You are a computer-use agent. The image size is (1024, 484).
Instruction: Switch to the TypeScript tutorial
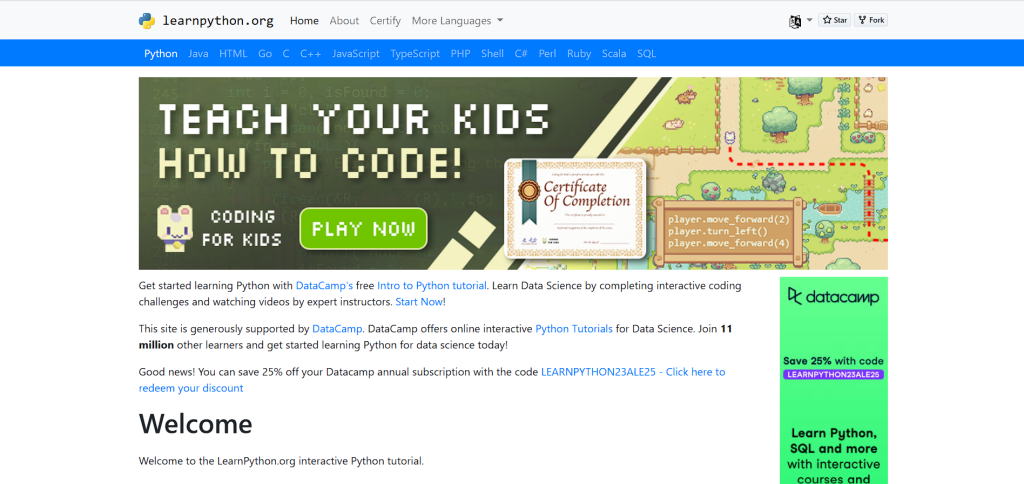[415, 54]
